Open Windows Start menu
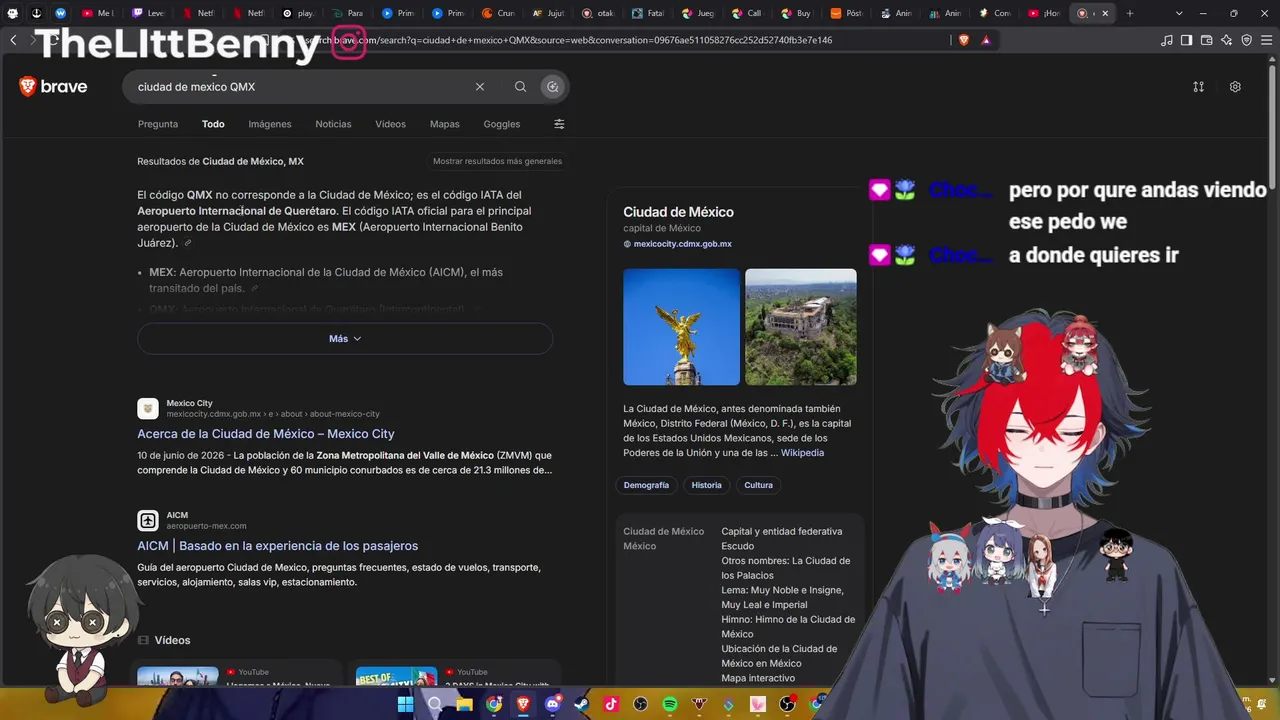The width and height of the screenshot is (1280, 720). pyautogui.click(x=405, y=704)
